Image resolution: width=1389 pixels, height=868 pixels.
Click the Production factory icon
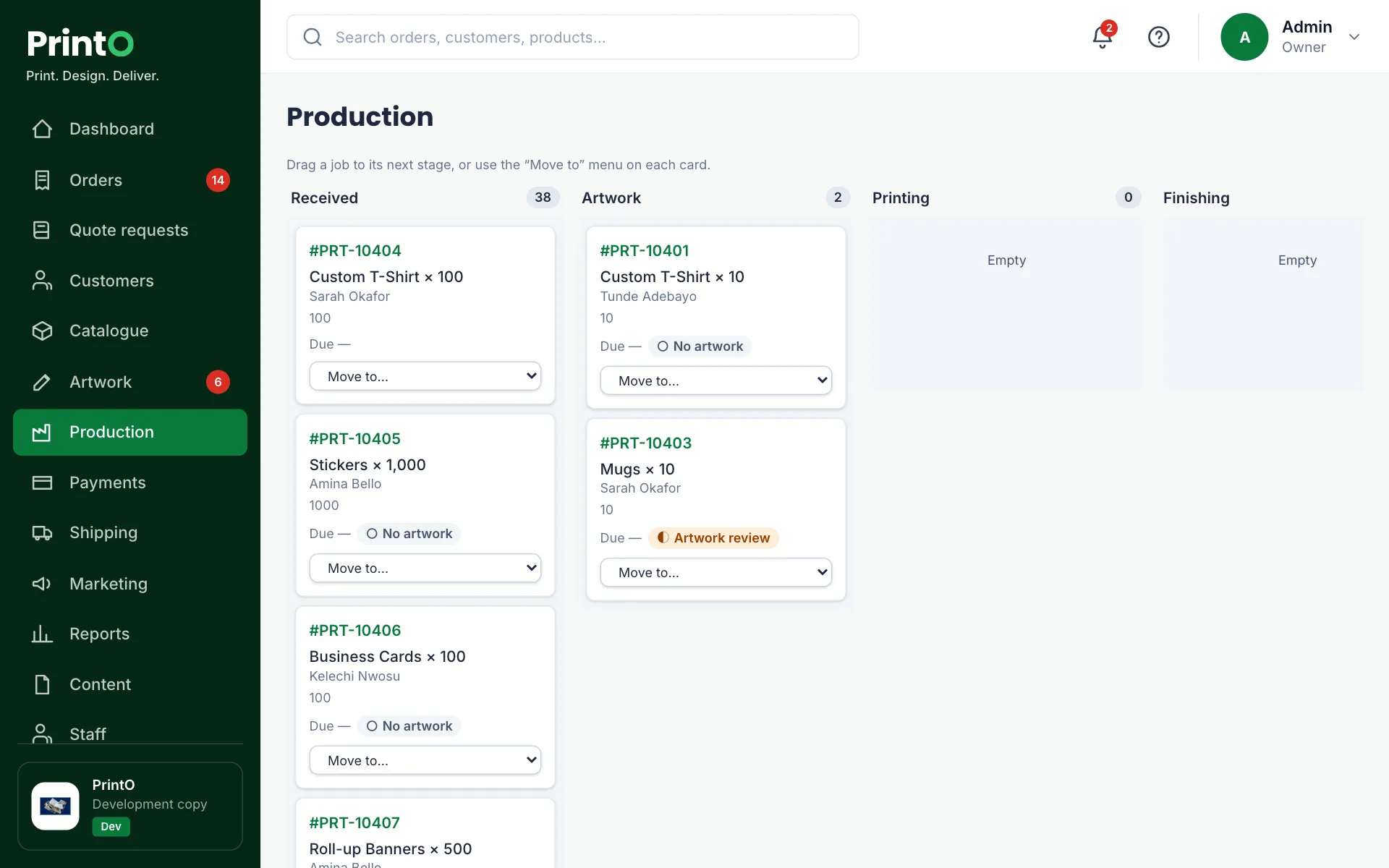pos(42,432)
